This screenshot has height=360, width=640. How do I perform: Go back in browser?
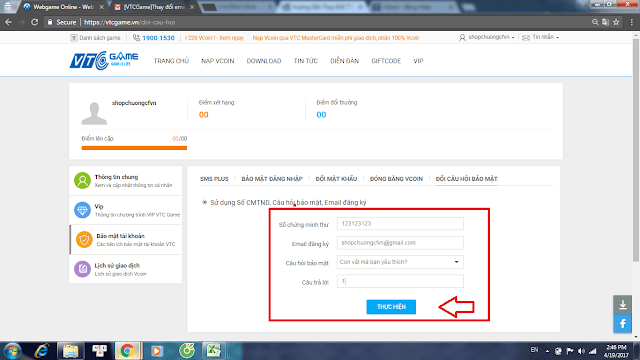pyautogui.click(x=9, y=22)
